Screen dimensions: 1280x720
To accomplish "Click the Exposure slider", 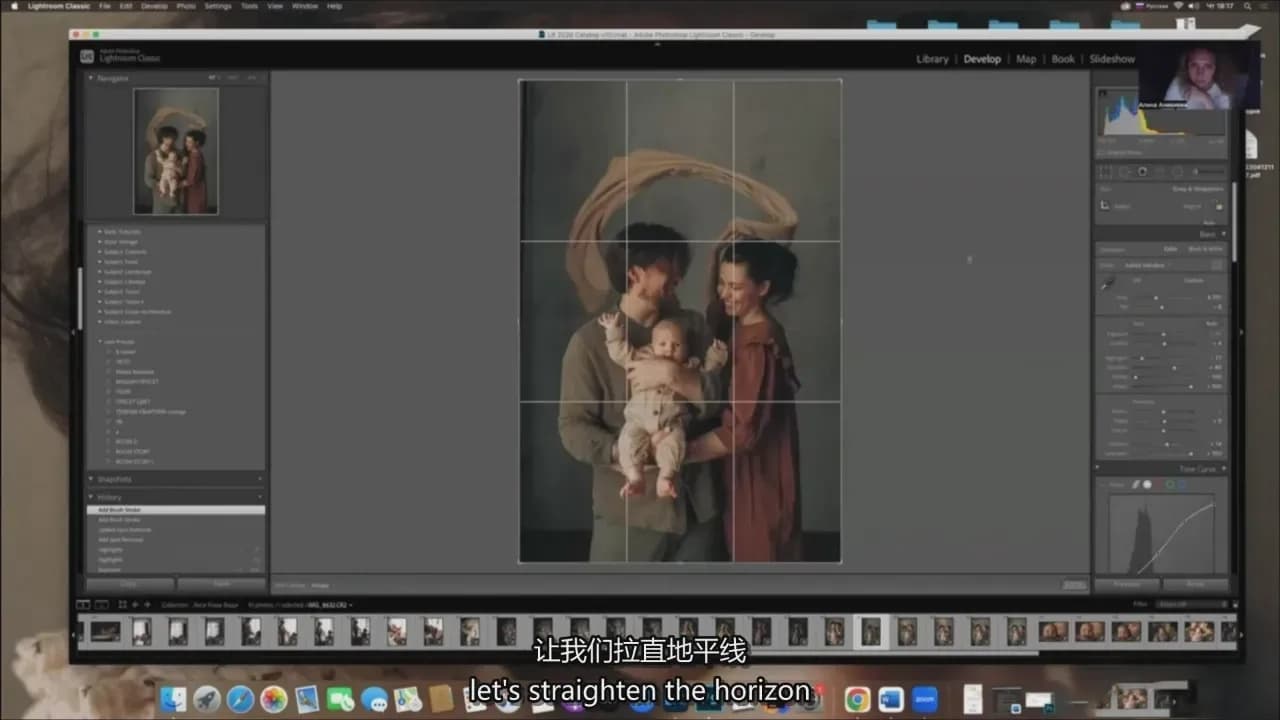I will click(x=1163, y=334).
